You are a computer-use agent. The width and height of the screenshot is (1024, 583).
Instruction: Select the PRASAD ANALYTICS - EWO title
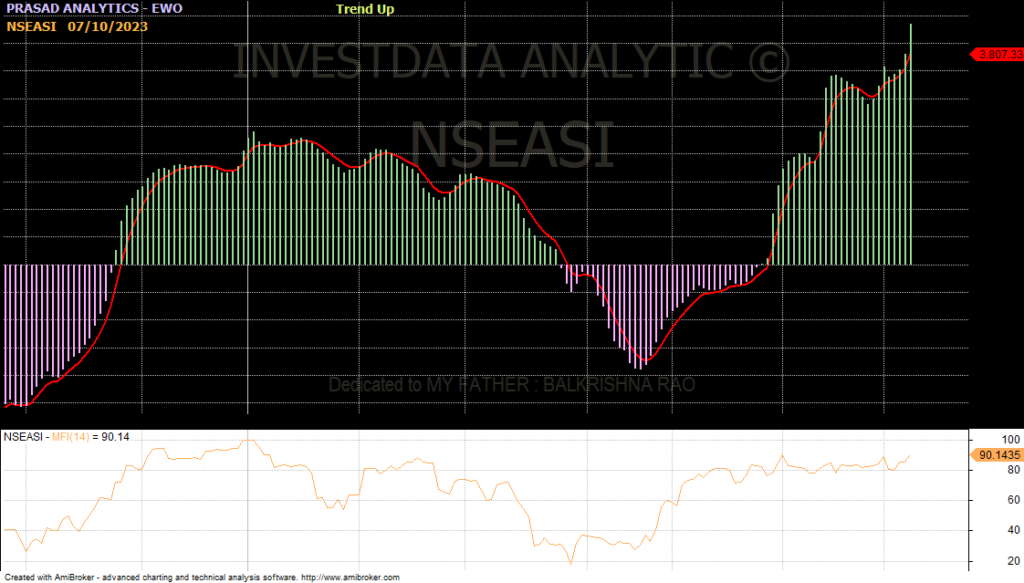pos(94,9)
